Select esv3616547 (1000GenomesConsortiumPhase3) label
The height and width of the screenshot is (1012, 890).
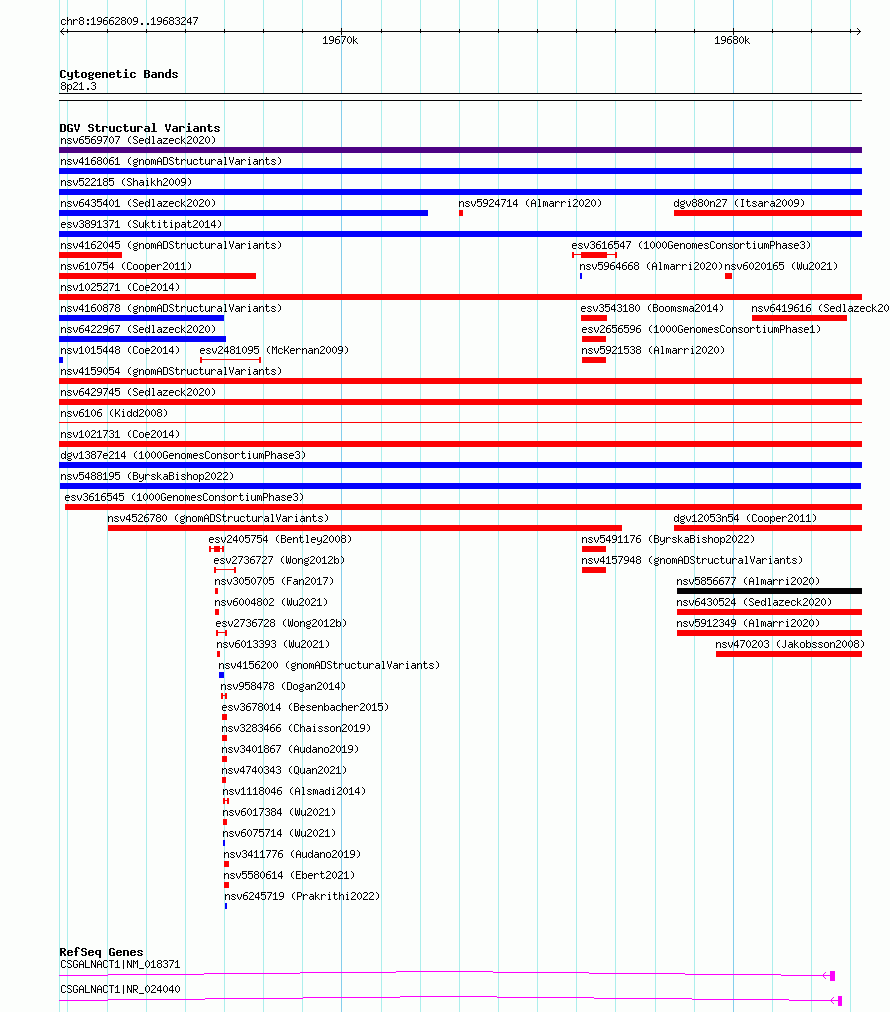tap(691, 245)
